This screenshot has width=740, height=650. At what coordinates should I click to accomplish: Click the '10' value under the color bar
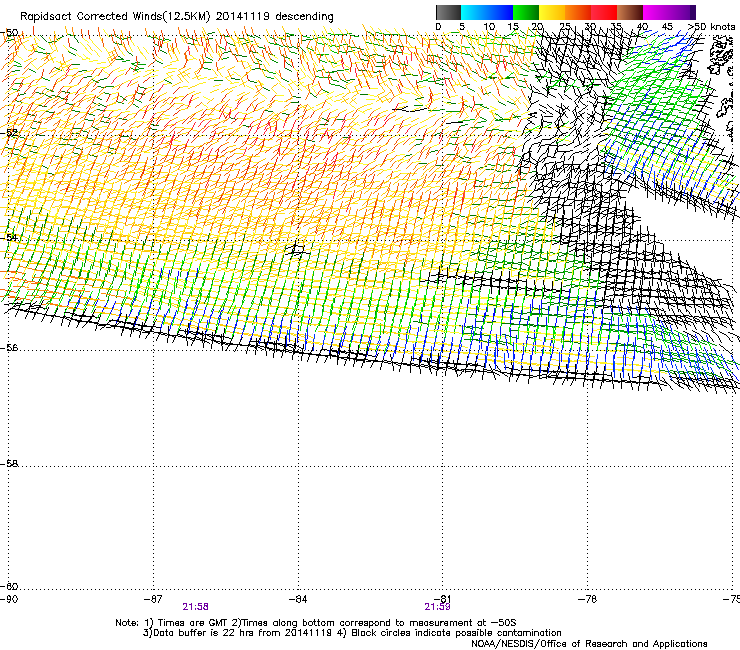click(x=489, y=27)
